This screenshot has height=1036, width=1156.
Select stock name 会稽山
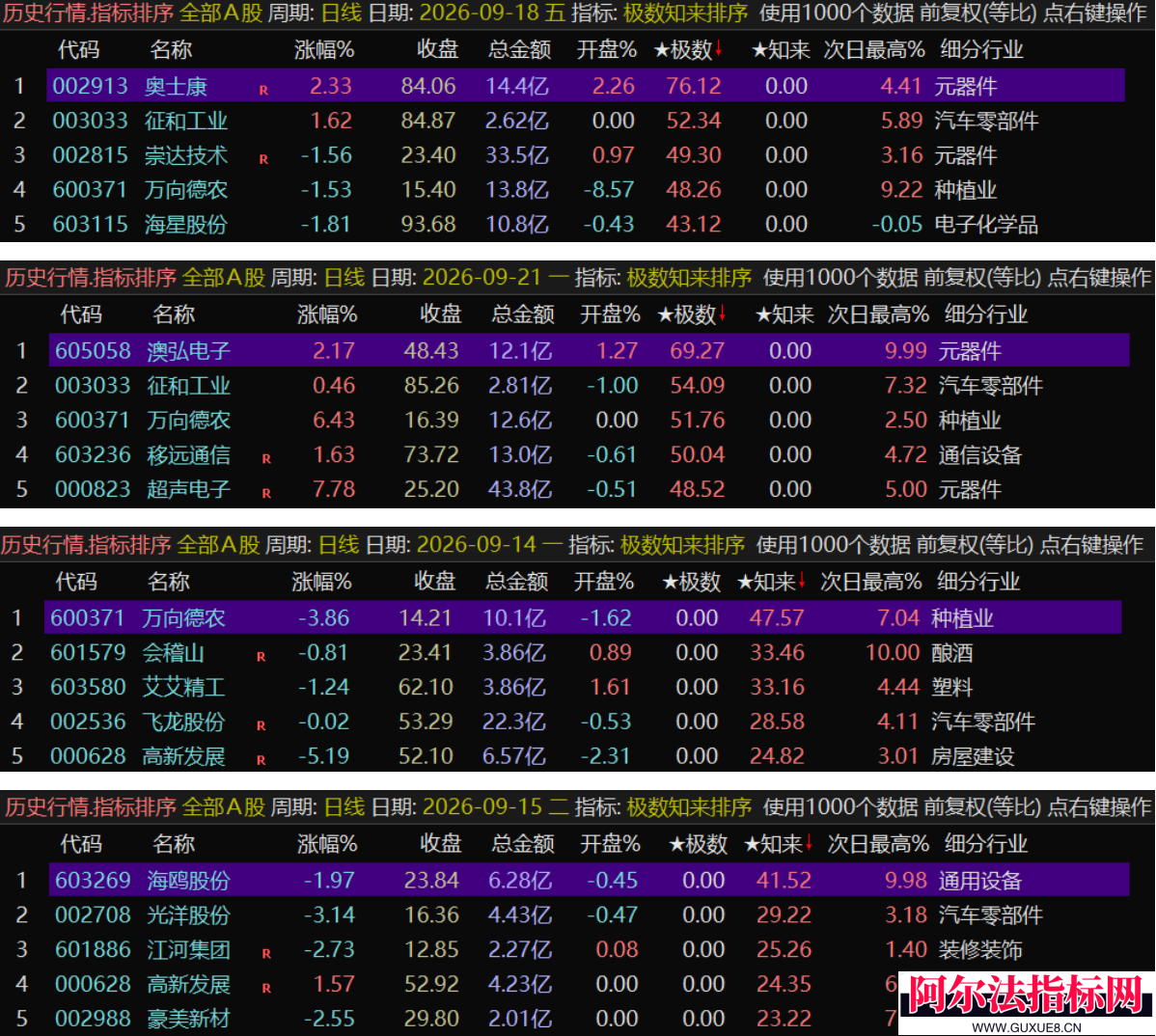click(x=174, y=653)
